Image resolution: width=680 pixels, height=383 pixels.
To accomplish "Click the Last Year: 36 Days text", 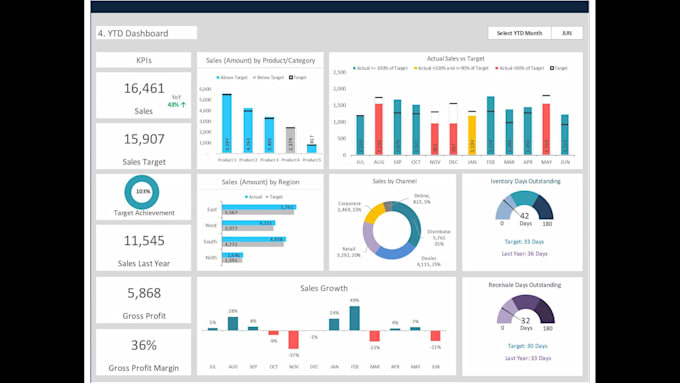I will (524, 254).
